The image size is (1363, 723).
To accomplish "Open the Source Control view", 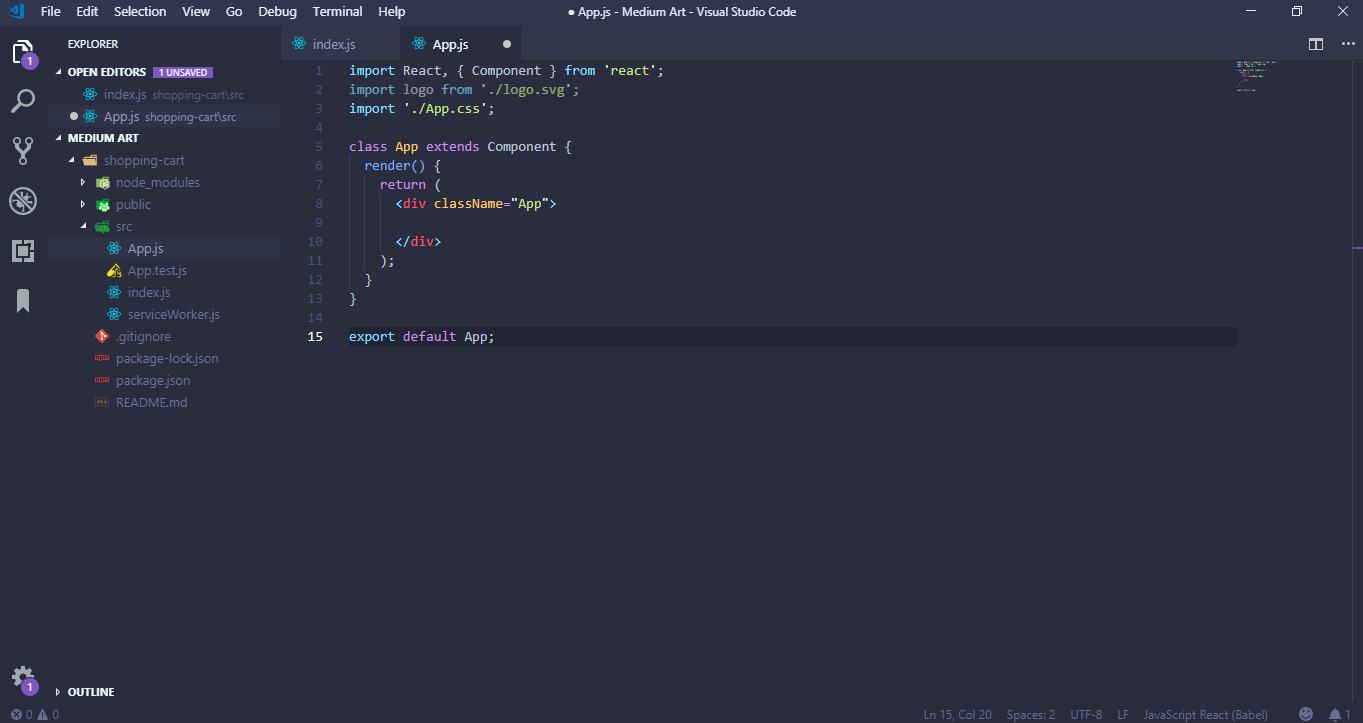I will tap(23, 150).
